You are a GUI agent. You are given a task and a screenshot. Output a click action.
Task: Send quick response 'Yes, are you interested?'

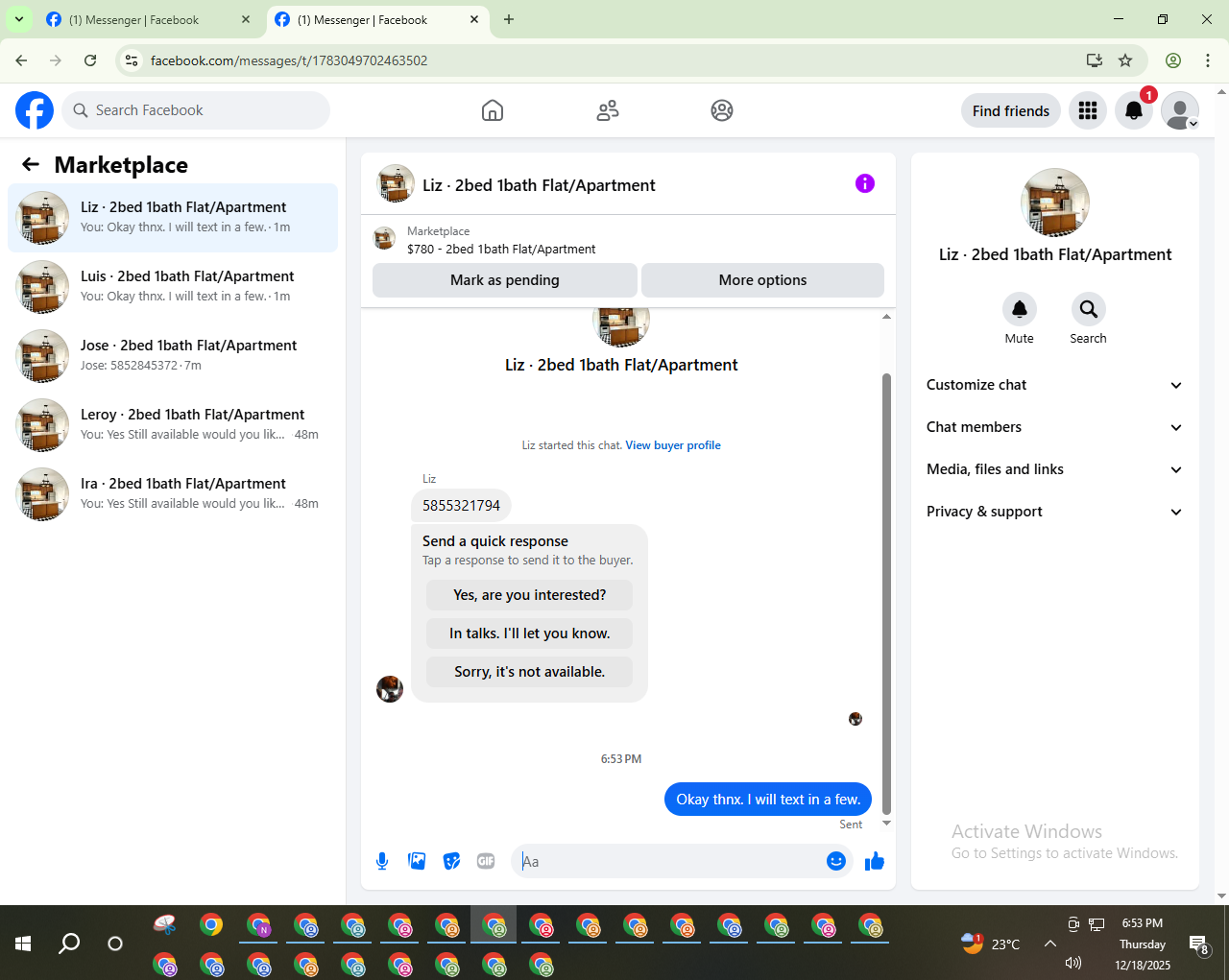pos(530,595)
